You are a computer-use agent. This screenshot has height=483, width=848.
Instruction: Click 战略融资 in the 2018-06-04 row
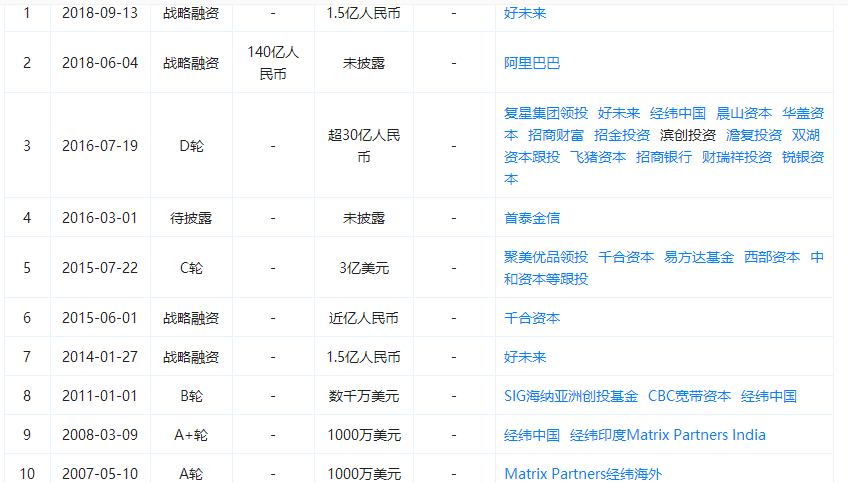(191, 63)
